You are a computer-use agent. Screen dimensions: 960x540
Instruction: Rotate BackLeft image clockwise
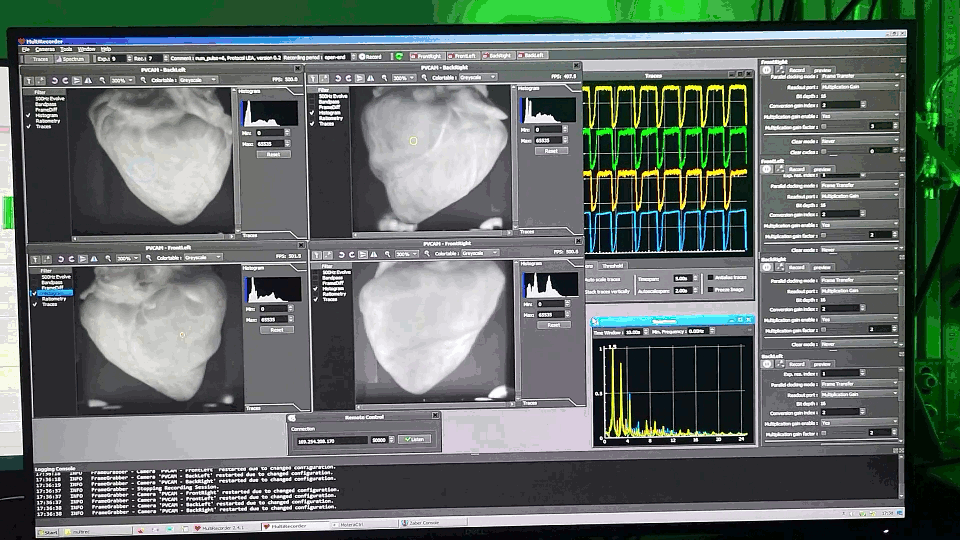pyautogui.click(x=66, y=81)
